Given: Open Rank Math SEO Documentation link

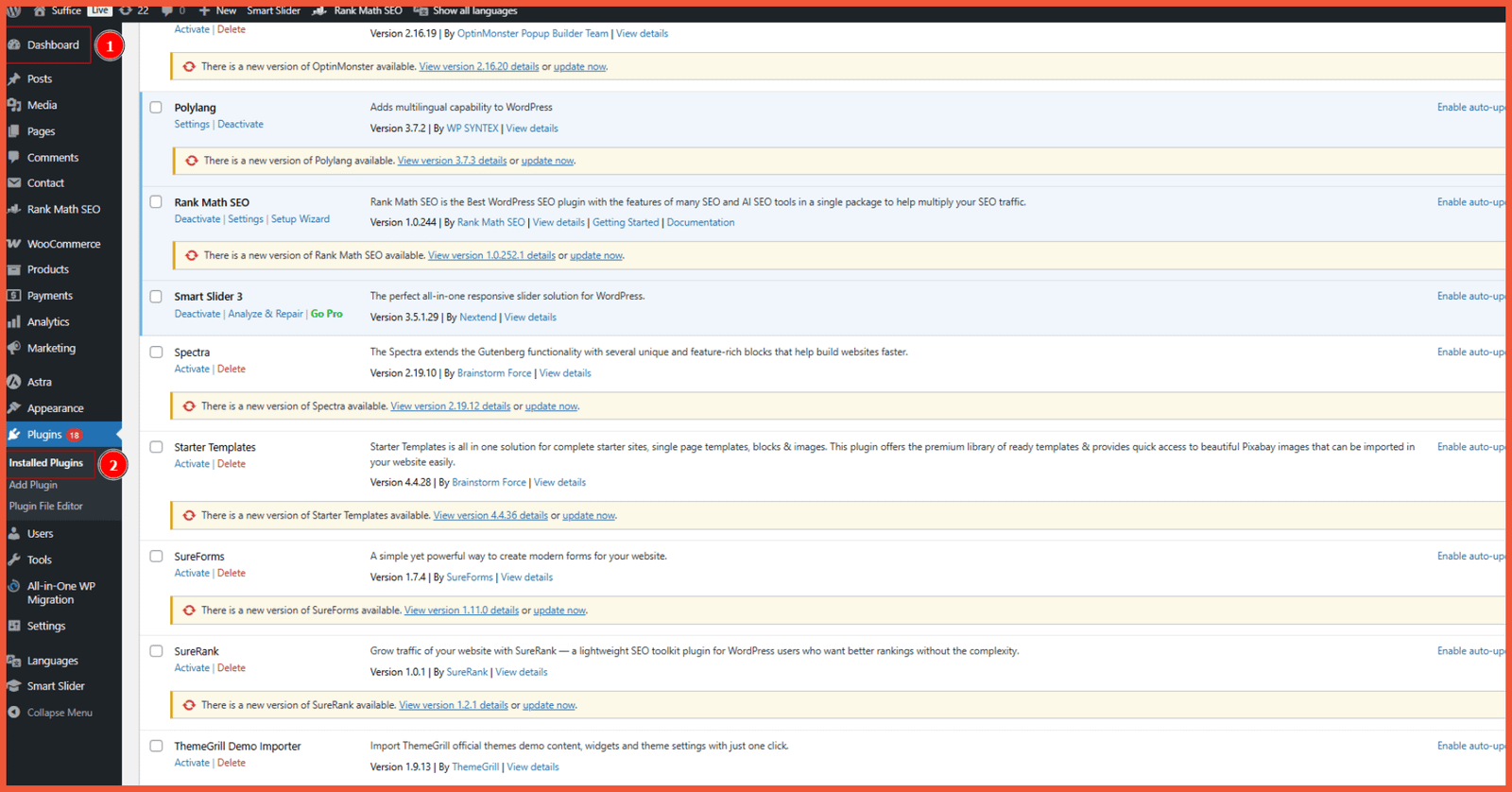Looking at the screenshot, I should [700, 223].
